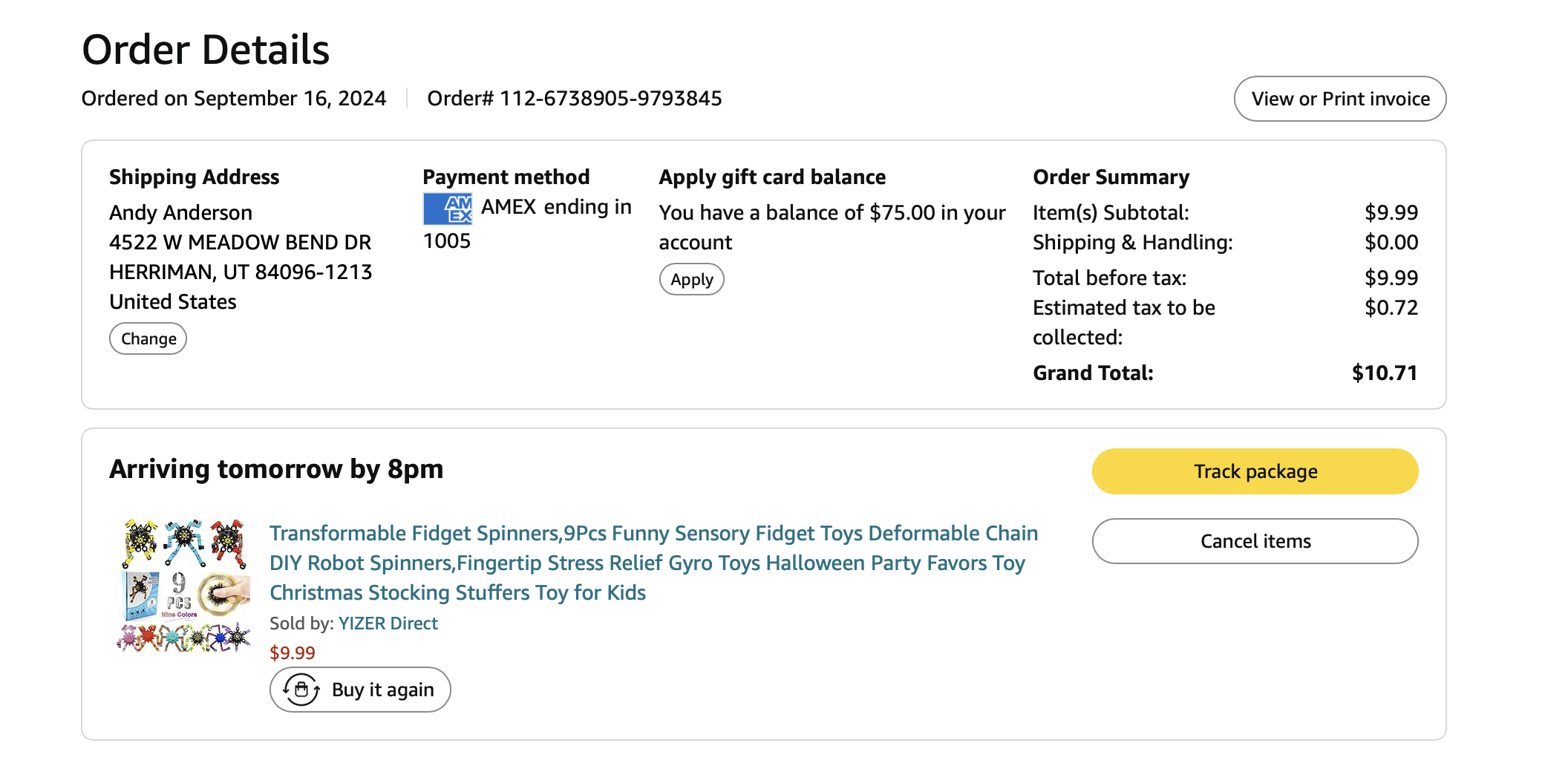Click the Grand Total amount $10.71
The height and width of the screenshot is (769, 1568).
coord(1384,373)
